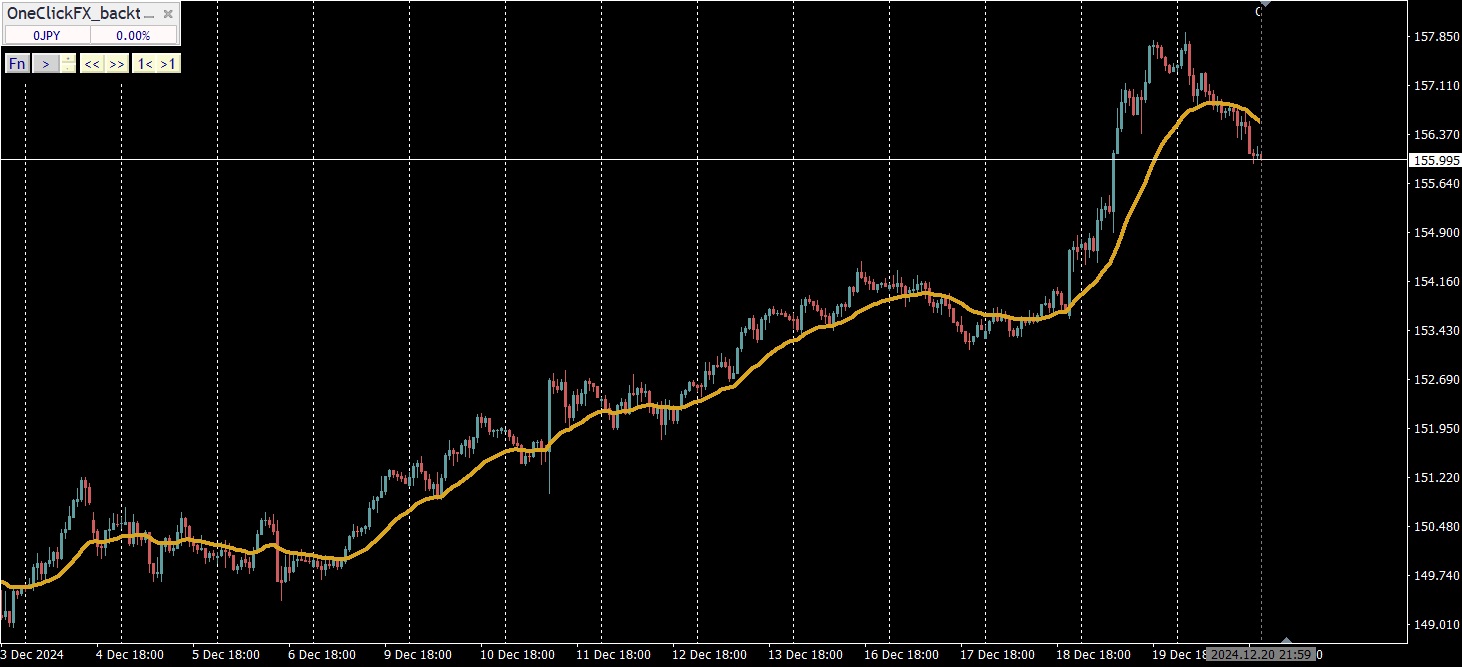Click the bottom triangle marker on time axis
Viewport: 1462px width, 667px height.
1286,640
